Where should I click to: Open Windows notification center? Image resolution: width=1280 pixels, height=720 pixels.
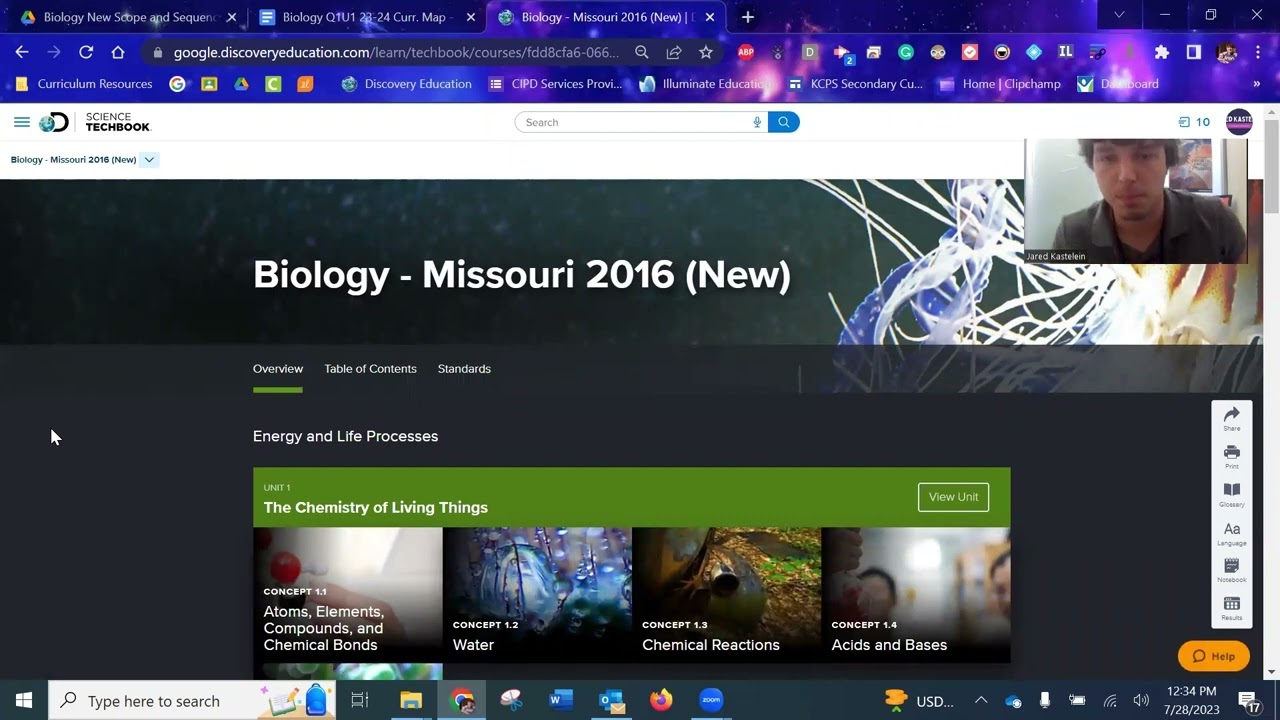1250,701
